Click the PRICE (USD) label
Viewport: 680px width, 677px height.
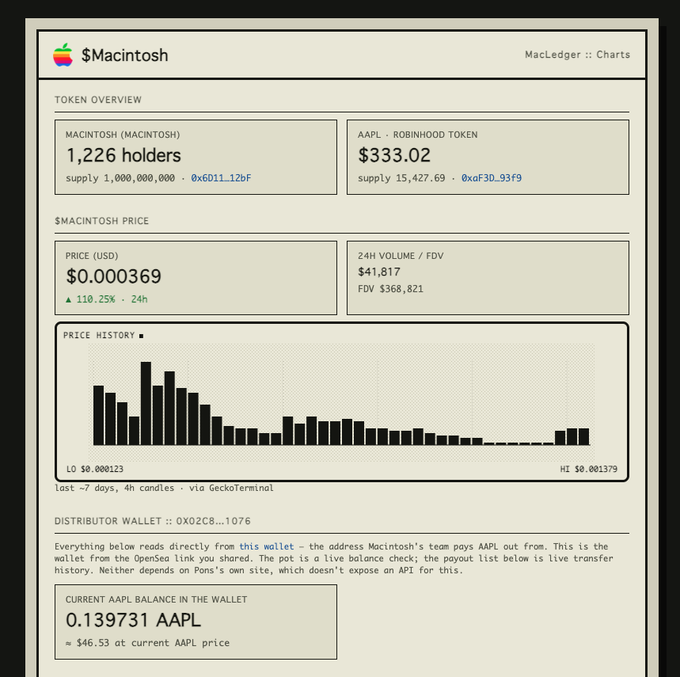pos(92,256)
